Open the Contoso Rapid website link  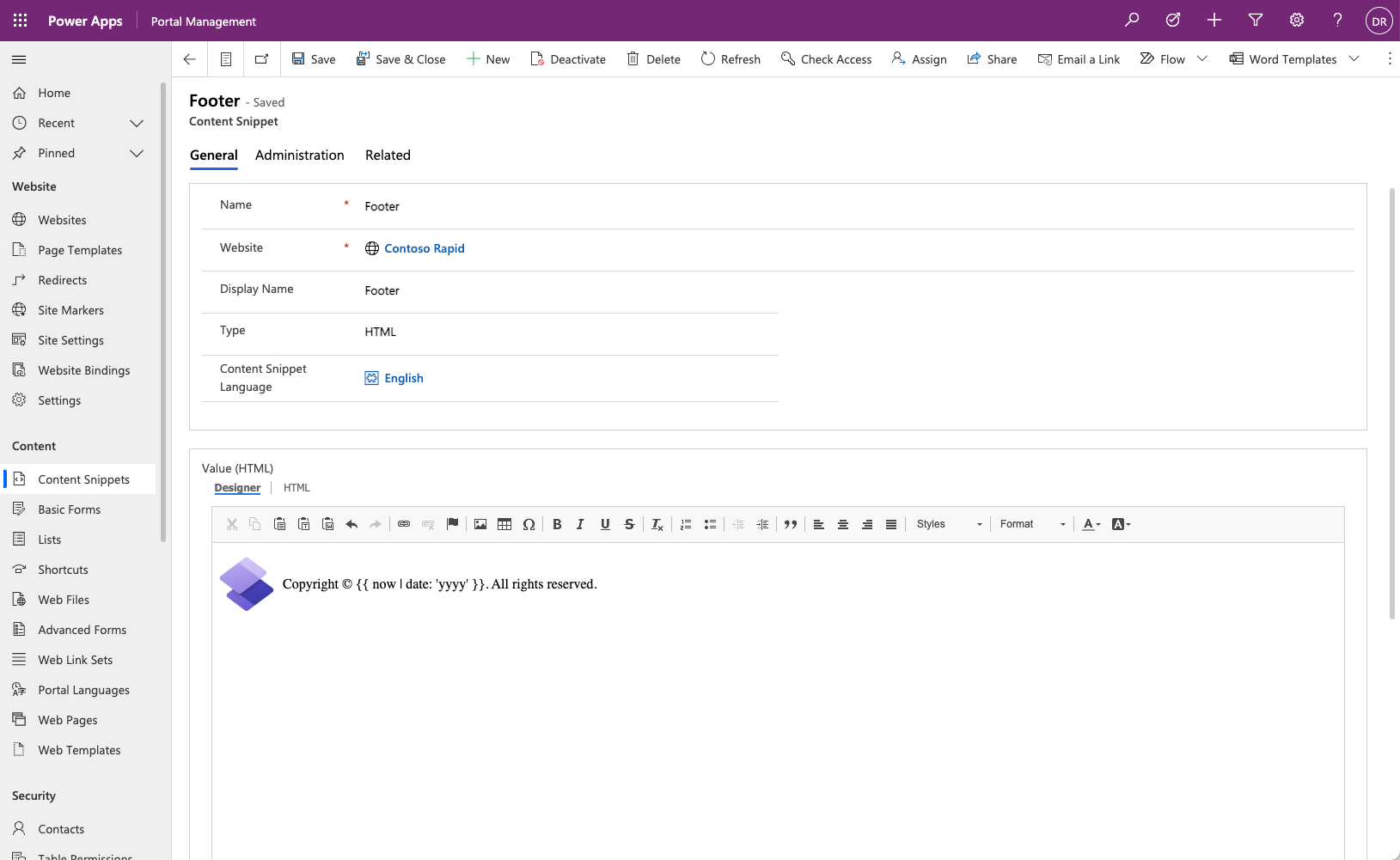[x=425, y=248]
